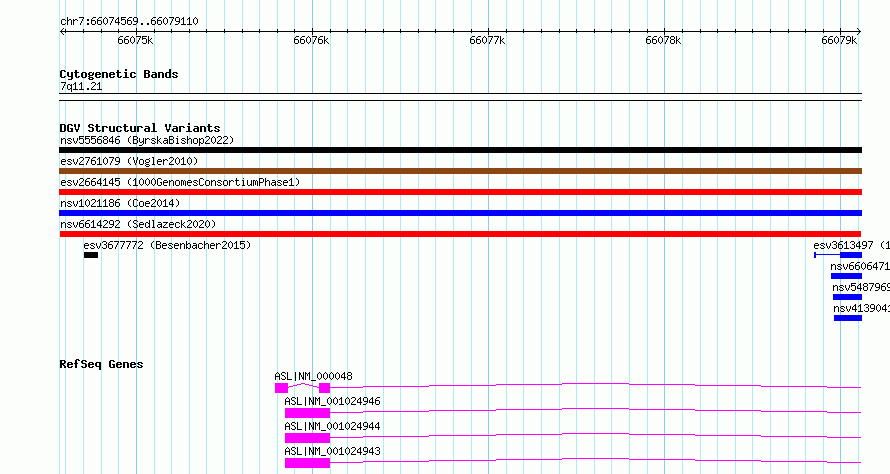
Task: Open the esv2664145 (1000GenomesConsortiumPhase1) label
Action: [x=180, y=182]
